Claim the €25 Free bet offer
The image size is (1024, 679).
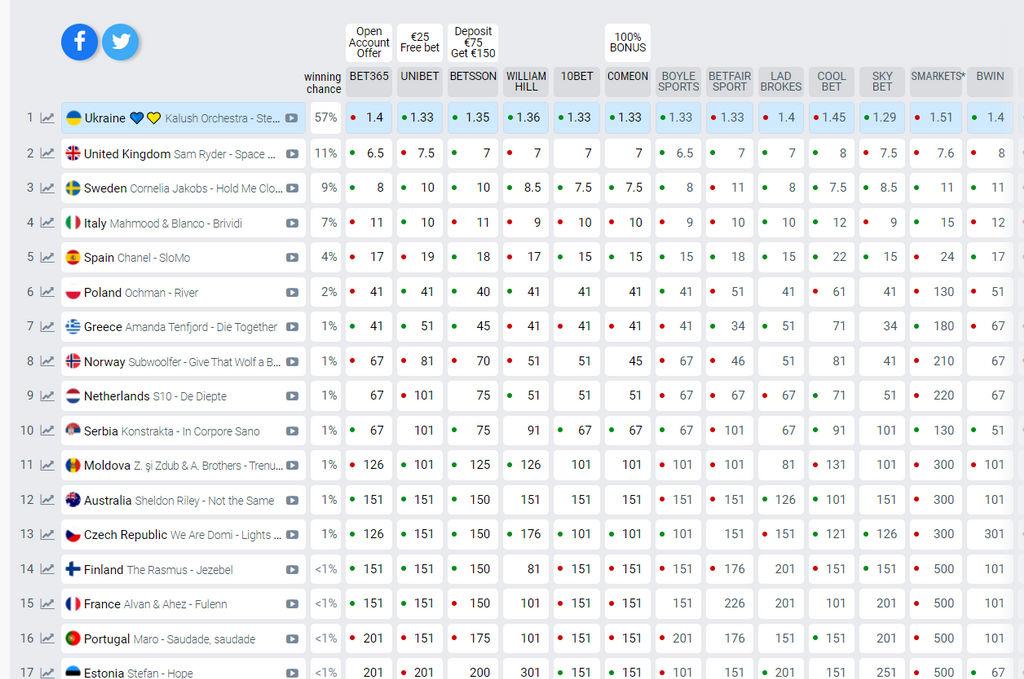click(x=420, y=42)
